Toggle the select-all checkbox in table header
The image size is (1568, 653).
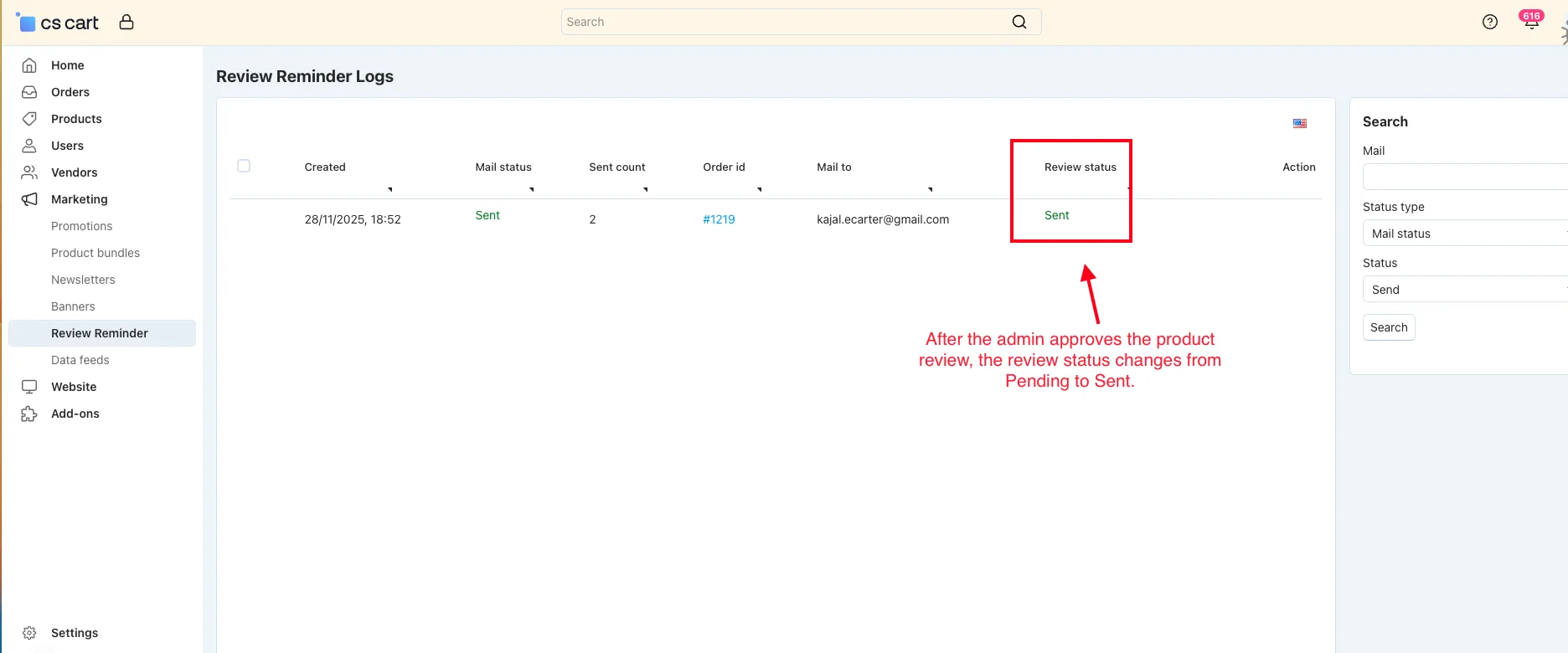coord(244,166)
